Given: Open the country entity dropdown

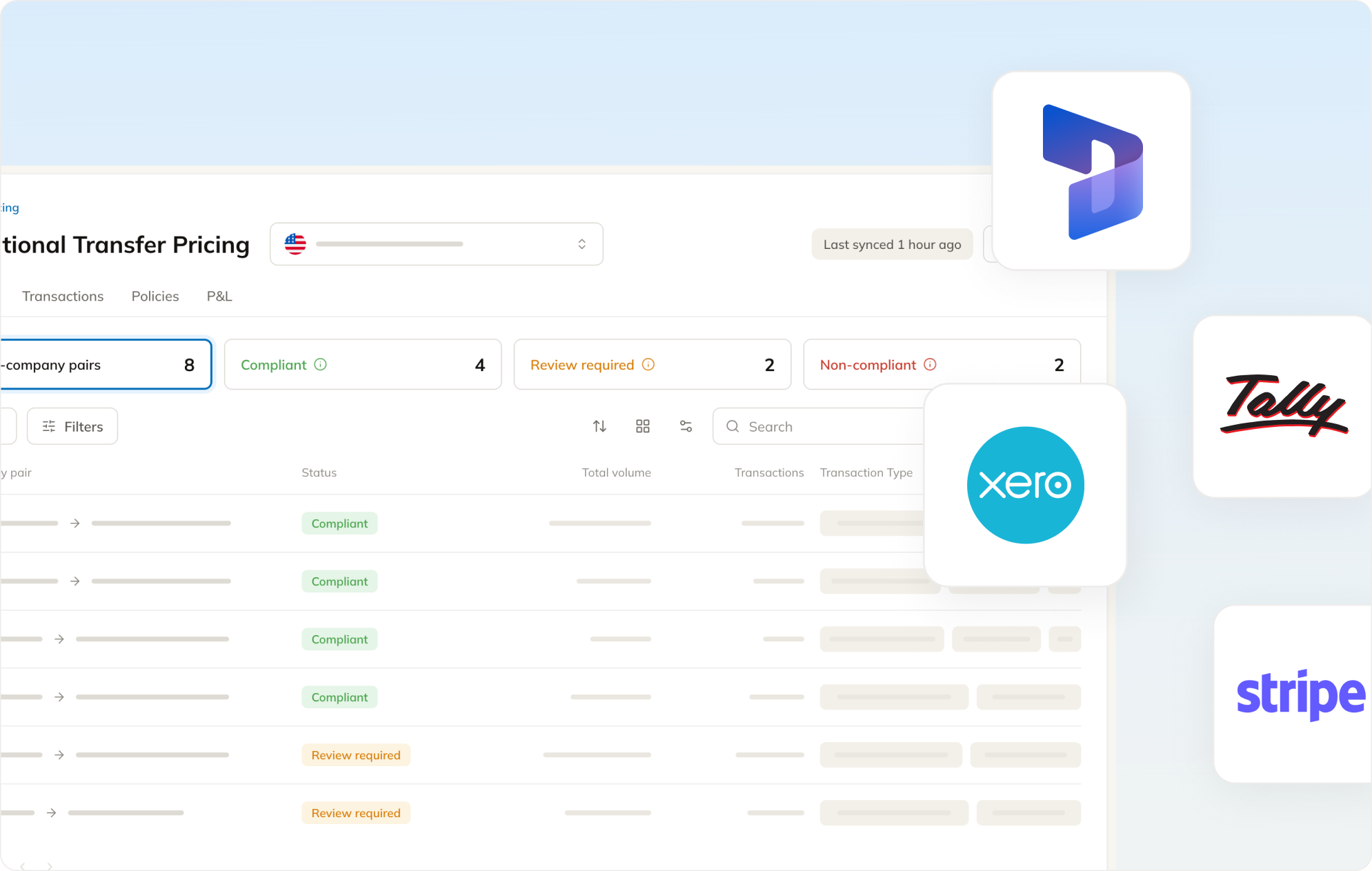Looking at the screenshot, I should (437, 244).
